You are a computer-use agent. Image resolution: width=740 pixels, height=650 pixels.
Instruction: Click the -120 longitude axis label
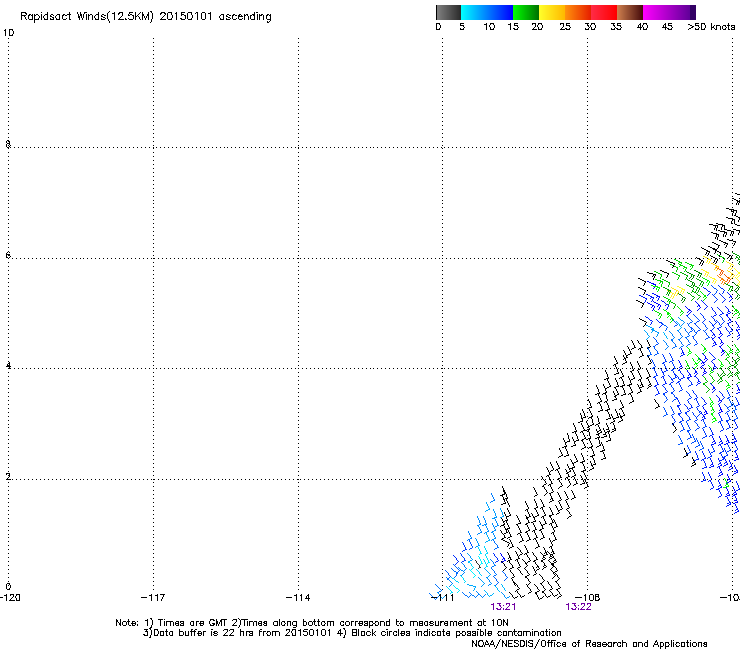10,598
